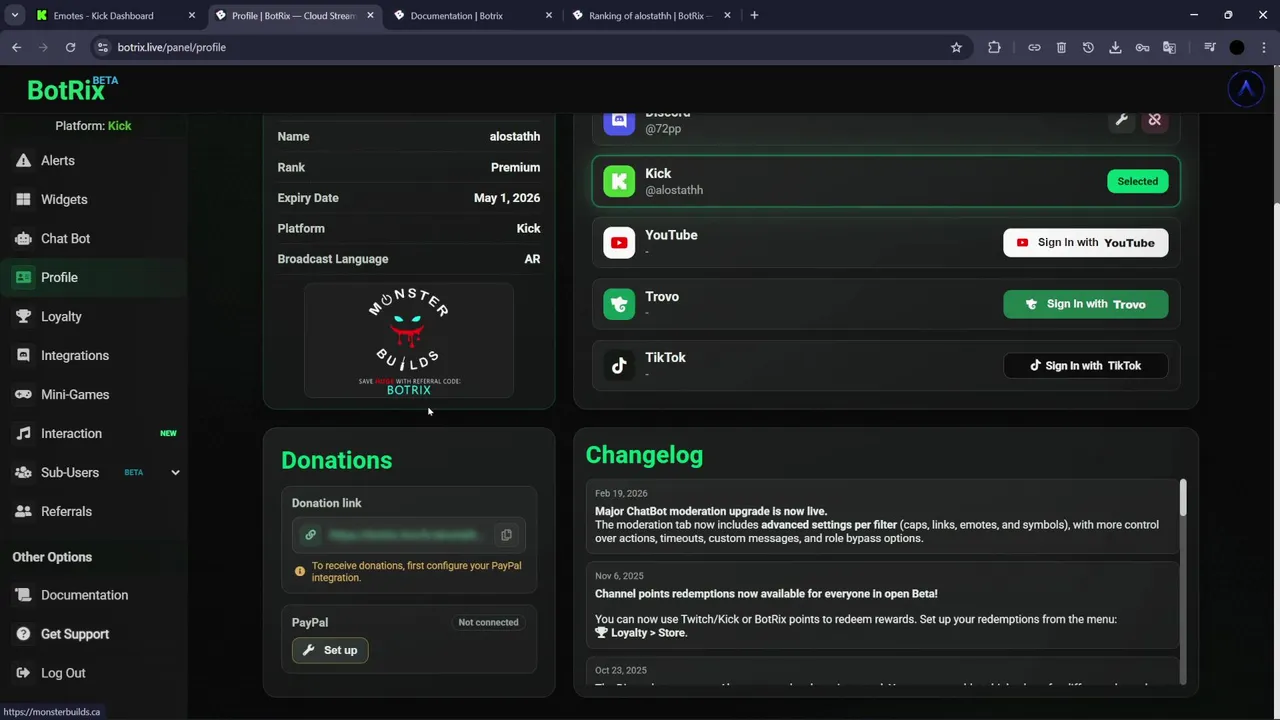Open the tab search dropdown
The width and height of the screenshot is (1280, 720).
click(14, 15)
